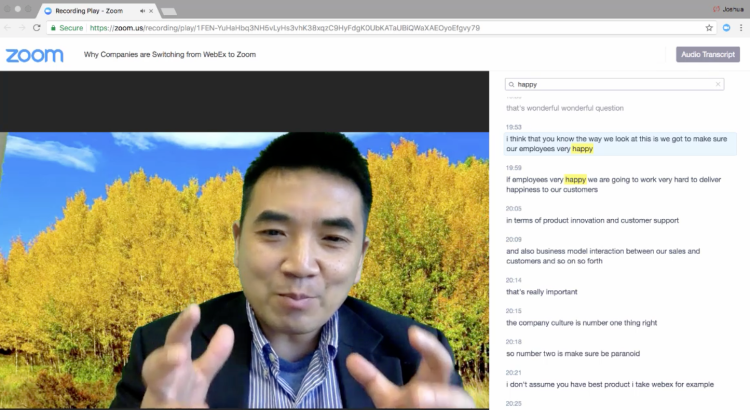The width and height of the screenshot is (750, 410).
Task: Bookmark this page with the star icon
Action: tap(709, 28)
